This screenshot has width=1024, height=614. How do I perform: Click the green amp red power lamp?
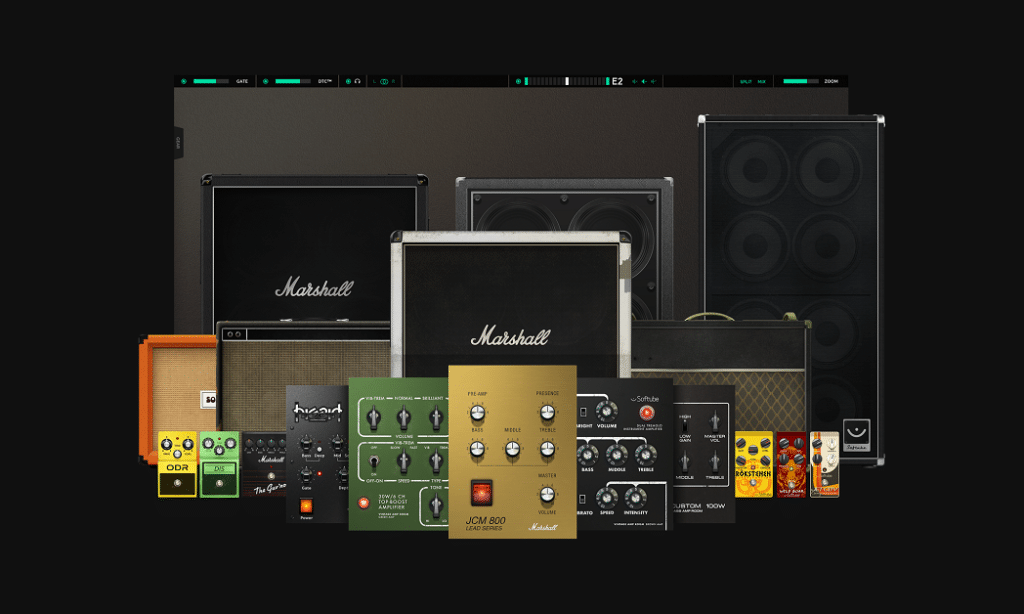point(364,503)
